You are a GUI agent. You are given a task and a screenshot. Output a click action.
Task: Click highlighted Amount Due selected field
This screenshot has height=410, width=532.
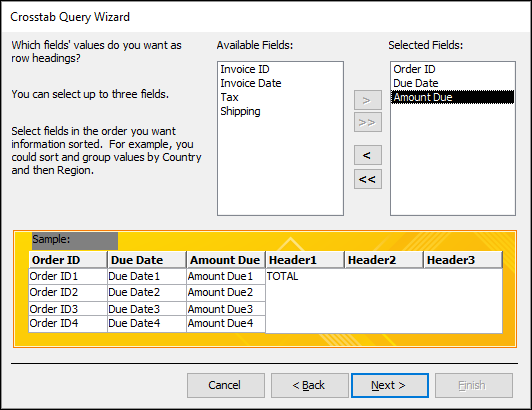[453, 97]
